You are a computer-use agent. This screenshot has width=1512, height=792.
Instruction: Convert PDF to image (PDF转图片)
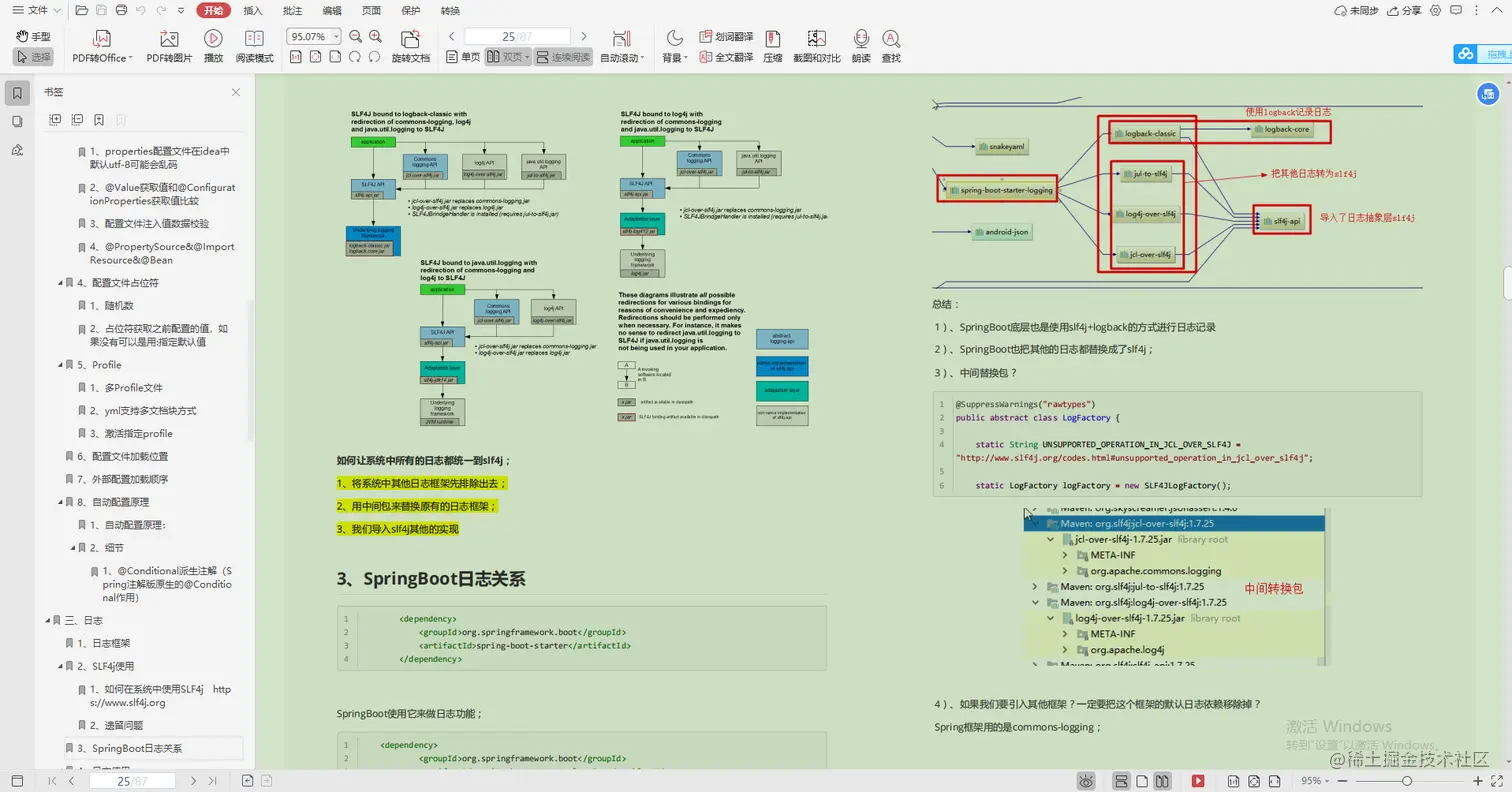click(x=169, y=47)
